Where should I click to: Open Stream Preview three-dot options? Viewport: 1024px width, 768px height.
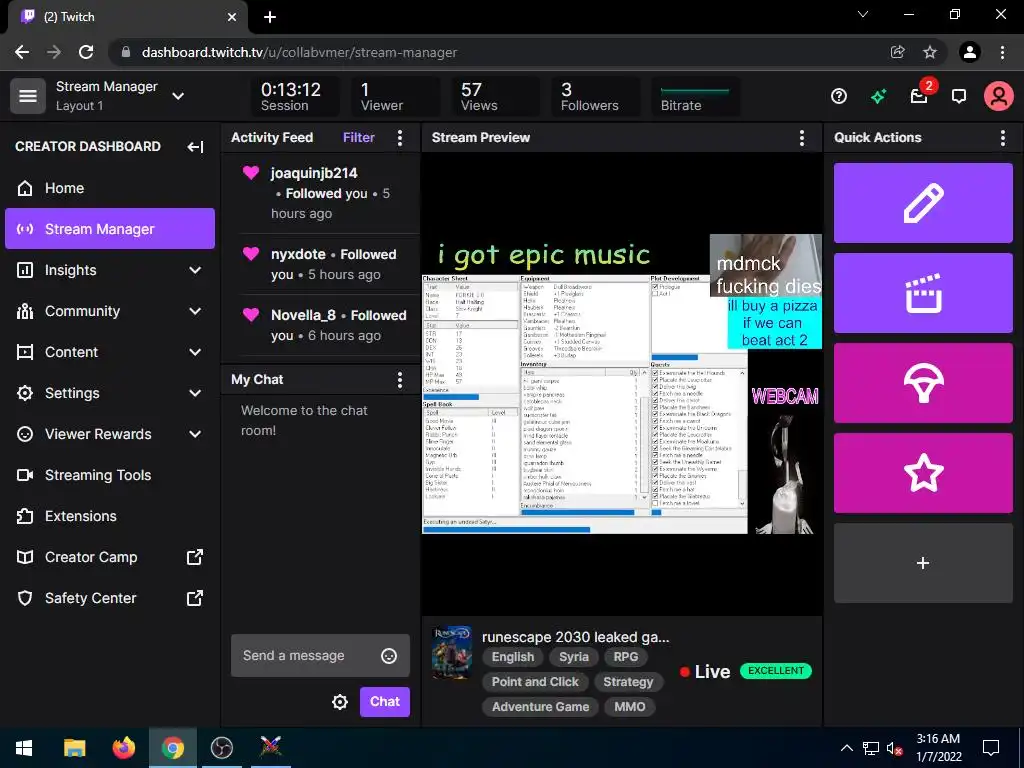pos(801,138)
